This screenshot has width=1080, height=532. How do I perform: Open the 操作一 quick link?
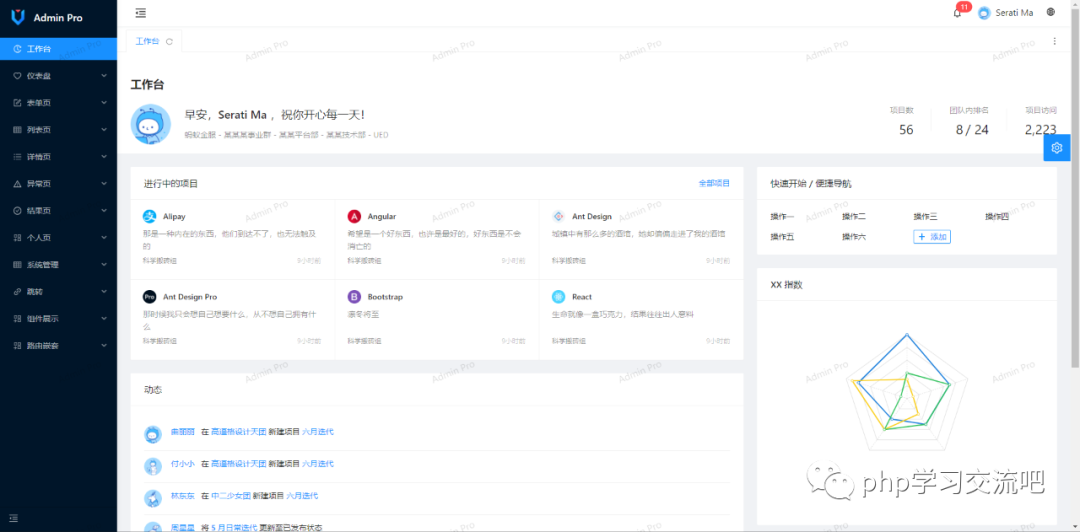tap(782, 216)
